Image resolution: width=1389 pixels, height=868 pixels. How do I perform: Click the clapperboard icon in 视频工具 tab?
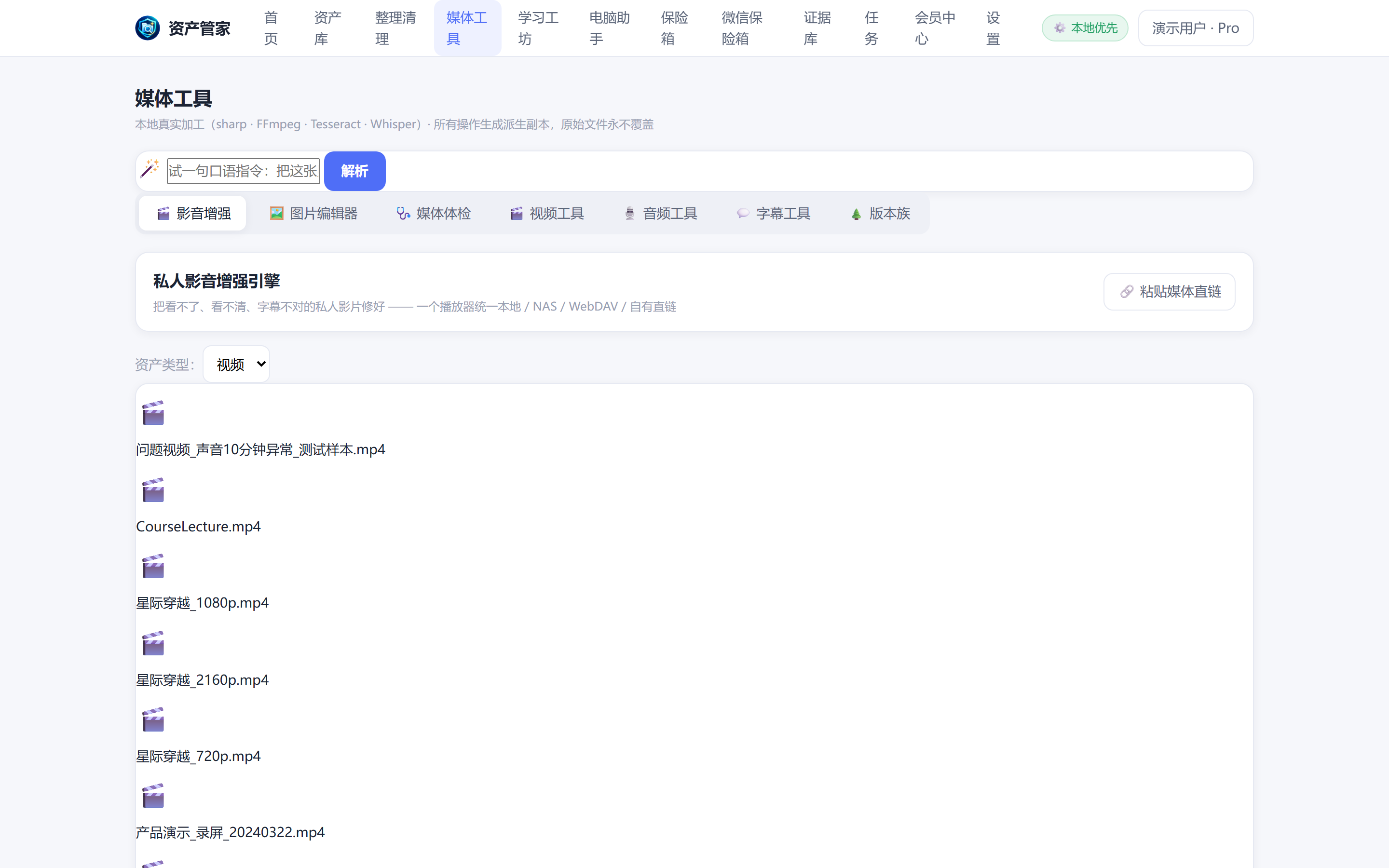tap(517, 214)
